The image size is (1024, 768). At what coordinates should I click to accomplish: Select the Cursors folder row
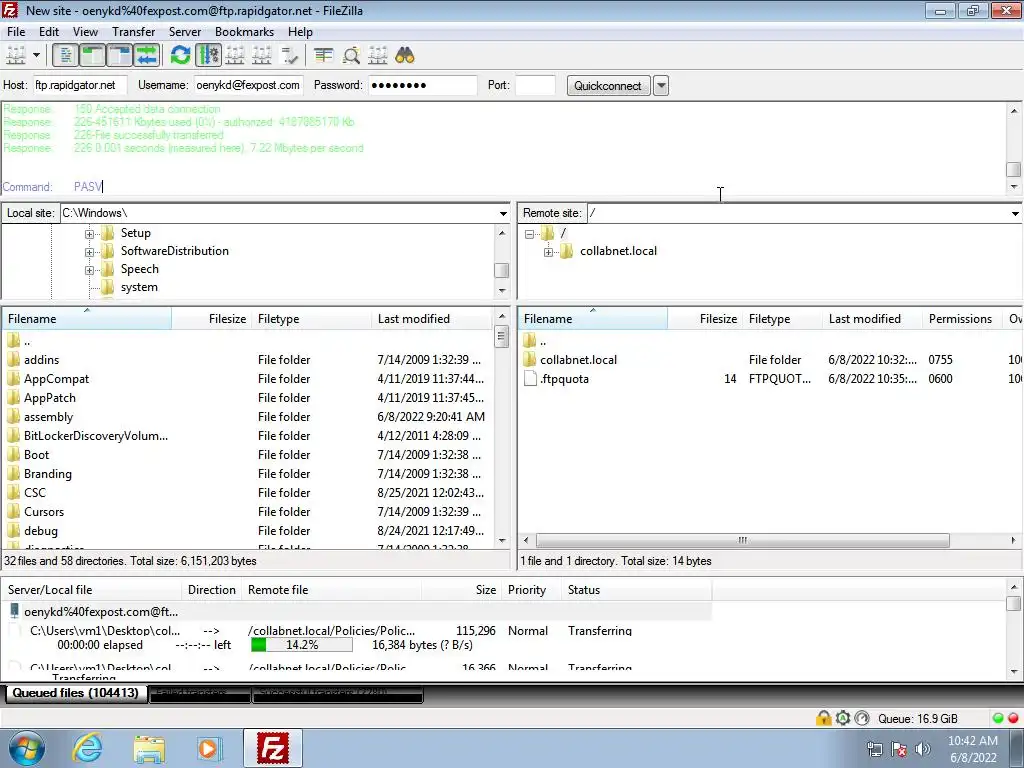point(248,512)
